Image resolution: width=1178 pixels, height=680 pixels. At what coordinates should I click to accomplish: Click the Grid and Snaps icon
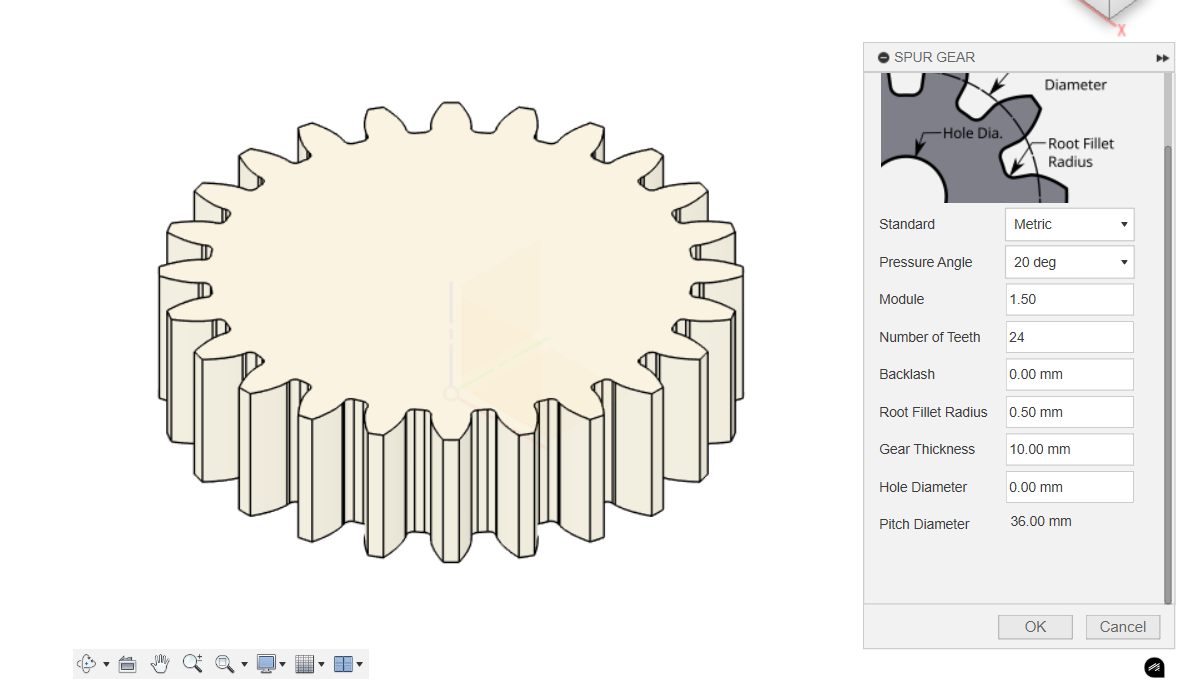pos(305,664)
